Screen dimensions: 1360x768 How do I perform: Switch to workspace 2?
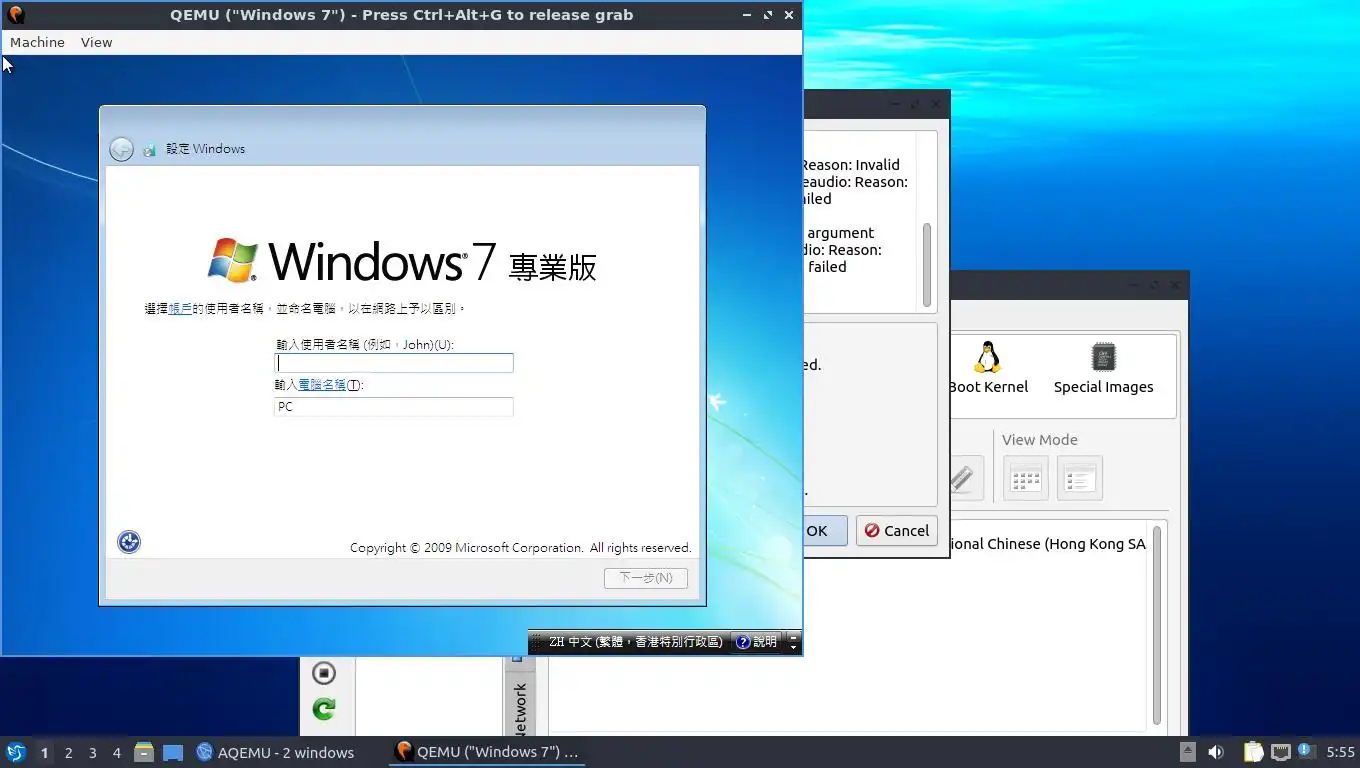[x=68, y=753]
